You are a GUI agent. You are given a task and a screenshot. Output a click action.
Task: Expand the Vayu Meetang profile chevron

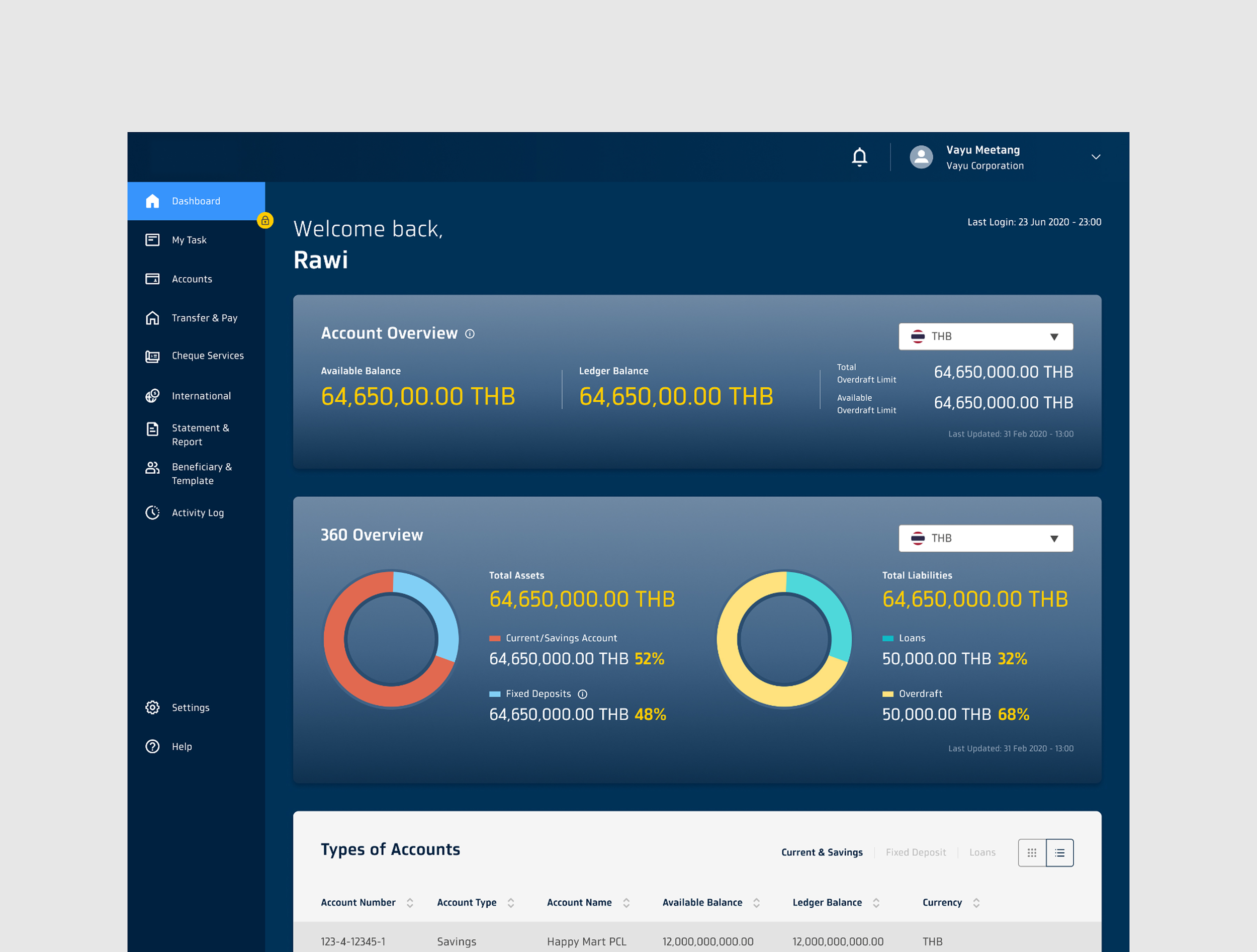point(1096,157)
